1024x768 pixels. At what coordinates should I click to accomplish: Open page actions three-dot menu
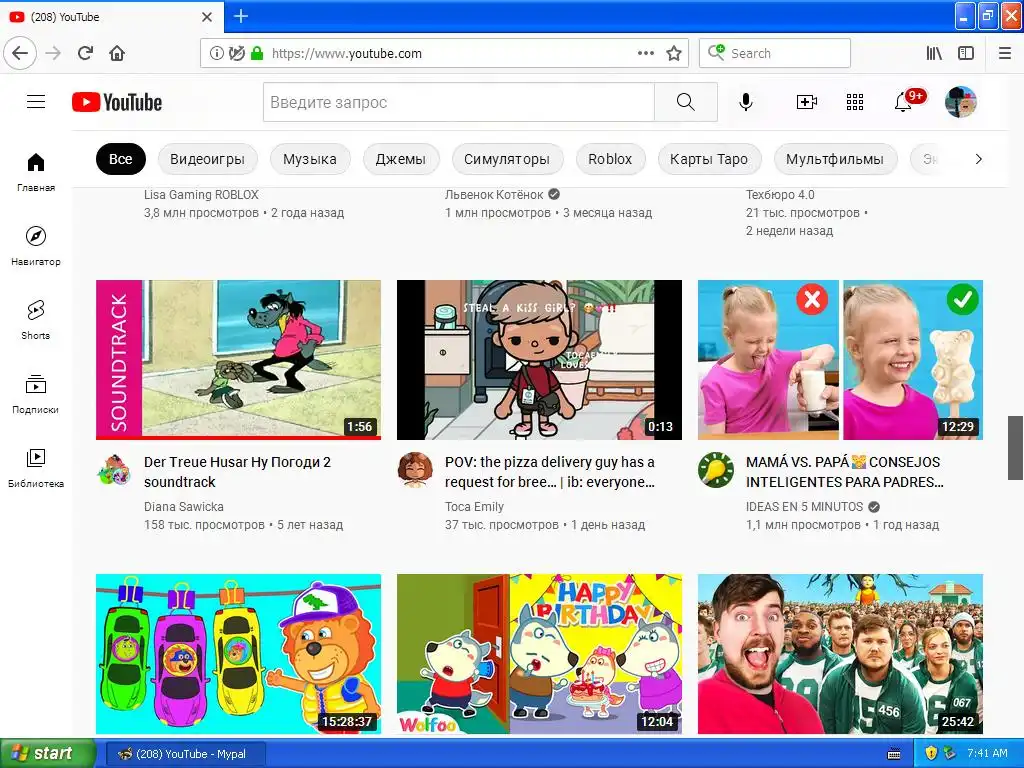pos(646,54)
